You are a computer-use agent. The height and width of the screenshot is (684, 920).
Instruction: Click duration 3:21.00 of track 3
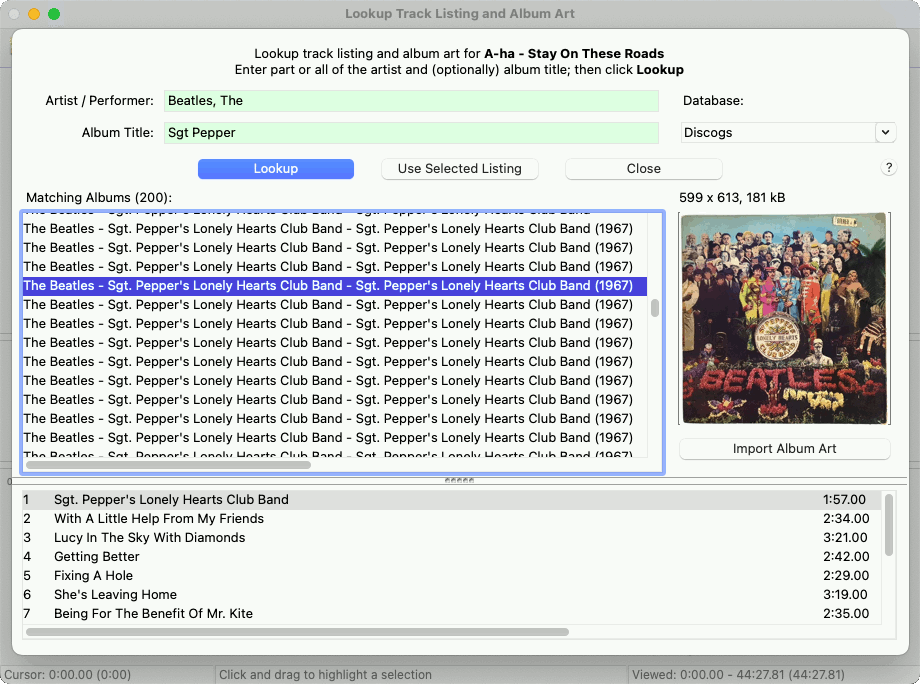pos(845,537)
